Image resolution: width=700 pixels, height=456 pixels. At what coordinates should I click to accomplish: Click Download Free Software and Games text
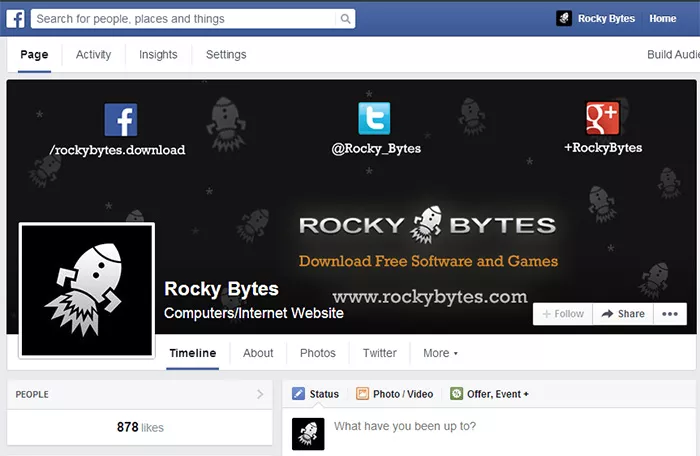[x=428, y=261]
